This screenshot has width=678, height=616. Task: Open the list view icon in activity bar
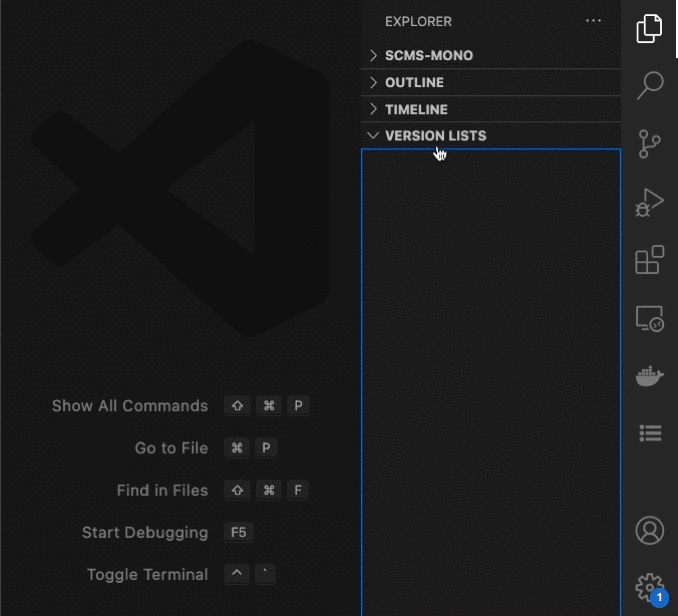coord(650,433)
